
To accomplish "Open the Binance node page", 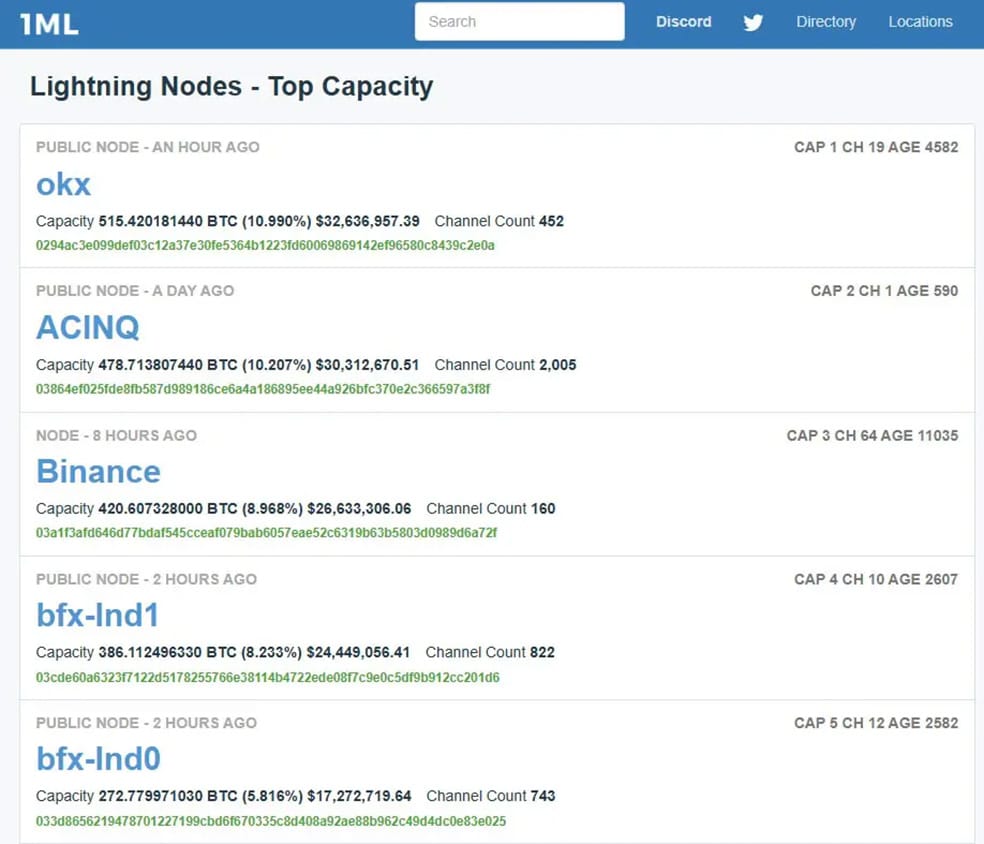I will [x=99, y=471].
